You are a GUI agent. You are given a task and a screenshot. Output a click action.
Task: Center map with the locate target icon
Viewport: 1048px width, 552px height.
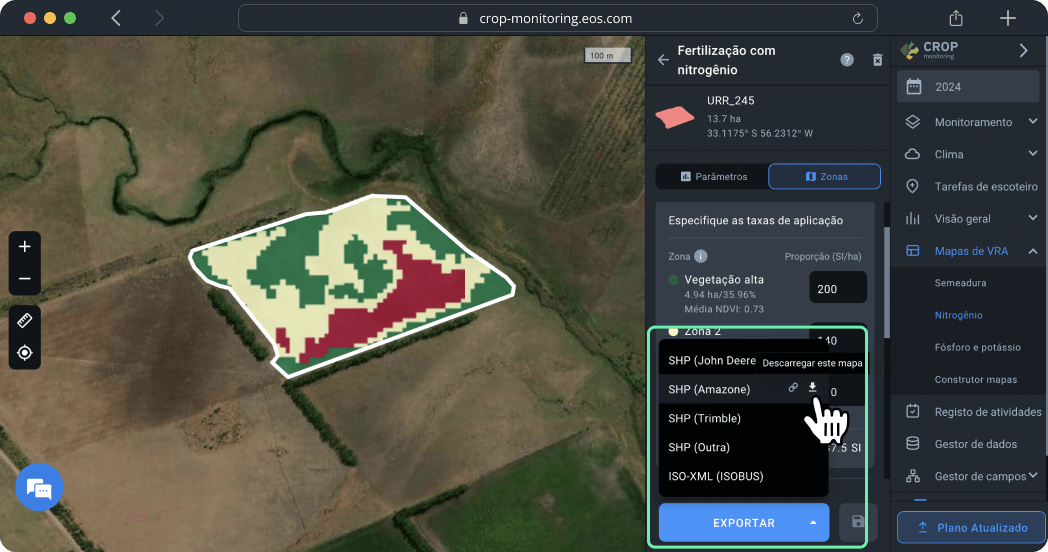coord(25,353)
